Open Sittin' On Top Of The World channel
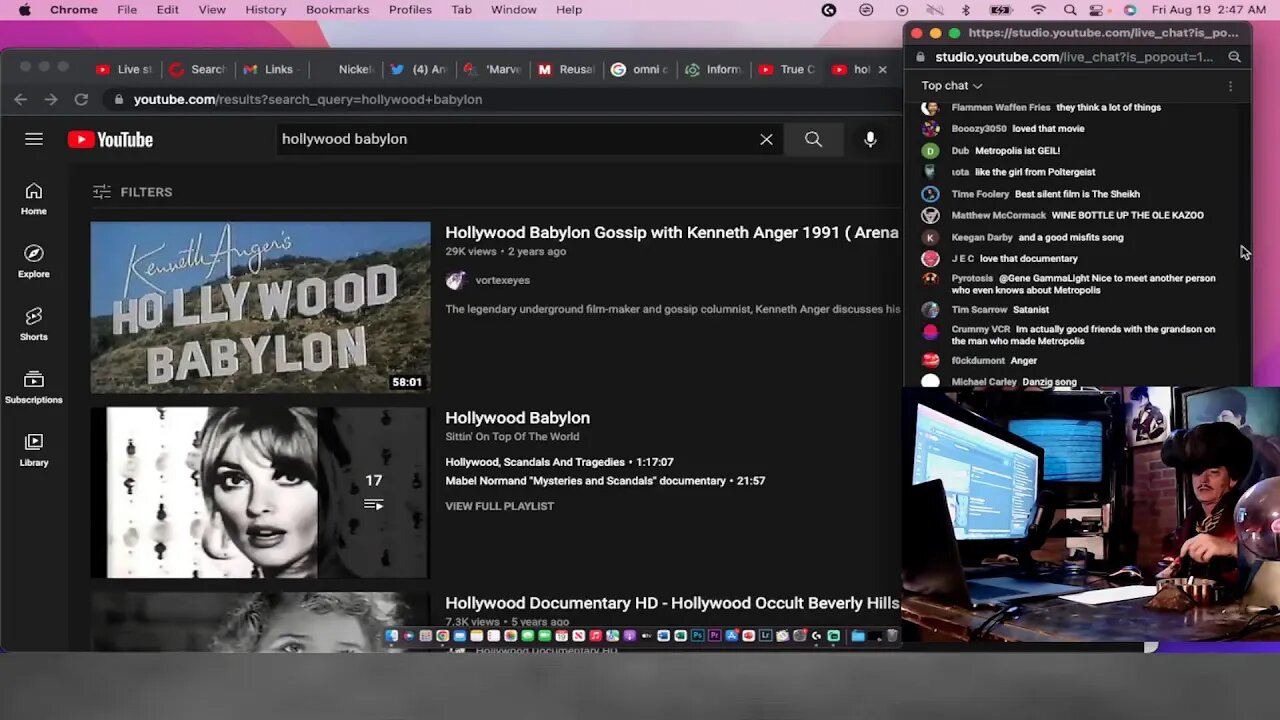 click(x=512, y=436)
